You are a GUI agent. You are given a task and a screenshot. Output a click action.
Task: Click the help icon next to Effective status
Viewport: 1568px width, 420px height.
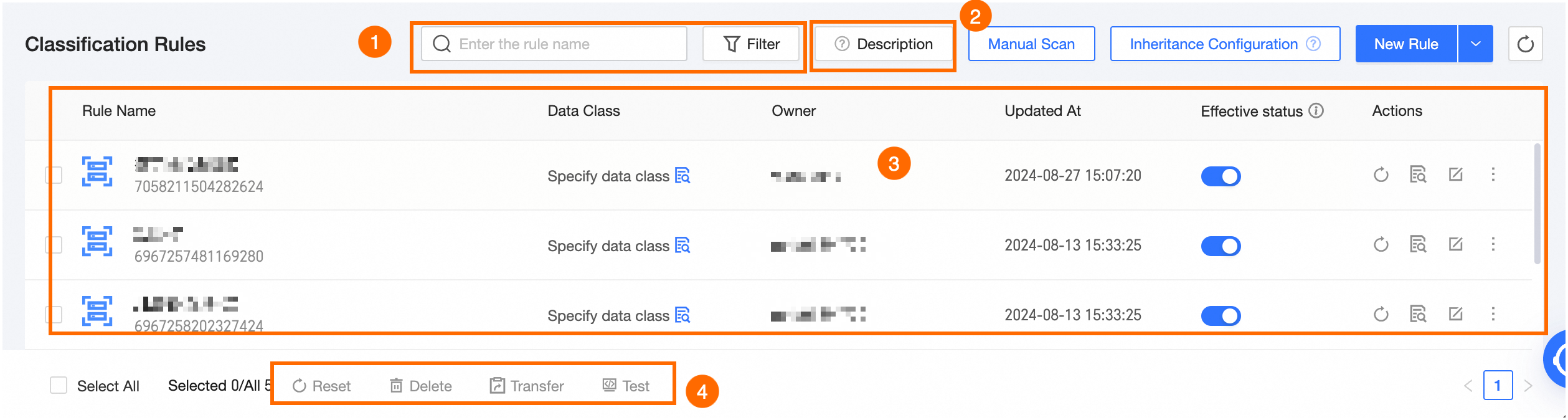(x=1316, y=111)
